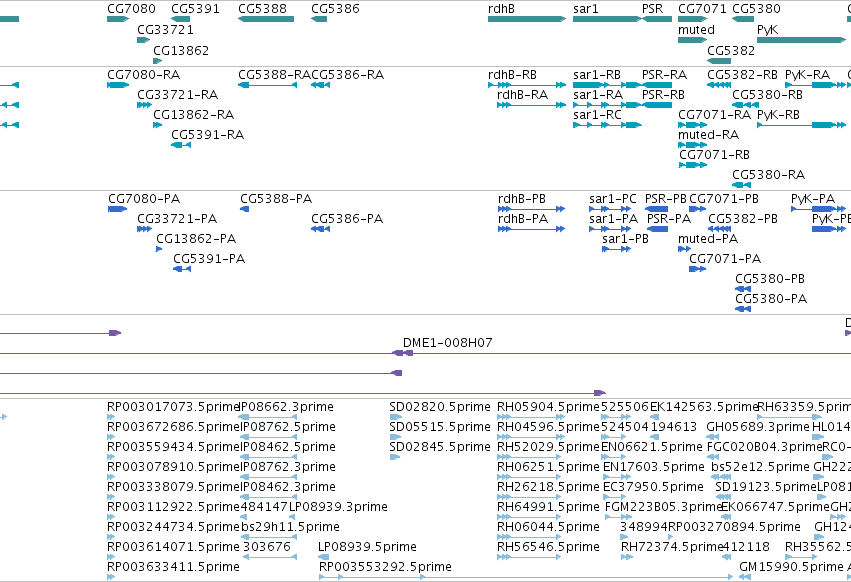The width and height of the screenshot is (851, 582).
Task: Select the PSR gene label
Action: point(652,9)
